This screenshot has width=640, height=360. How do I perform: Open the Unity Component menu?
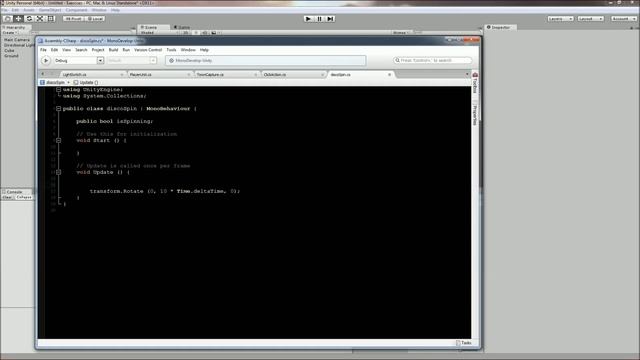coord(76,10)
